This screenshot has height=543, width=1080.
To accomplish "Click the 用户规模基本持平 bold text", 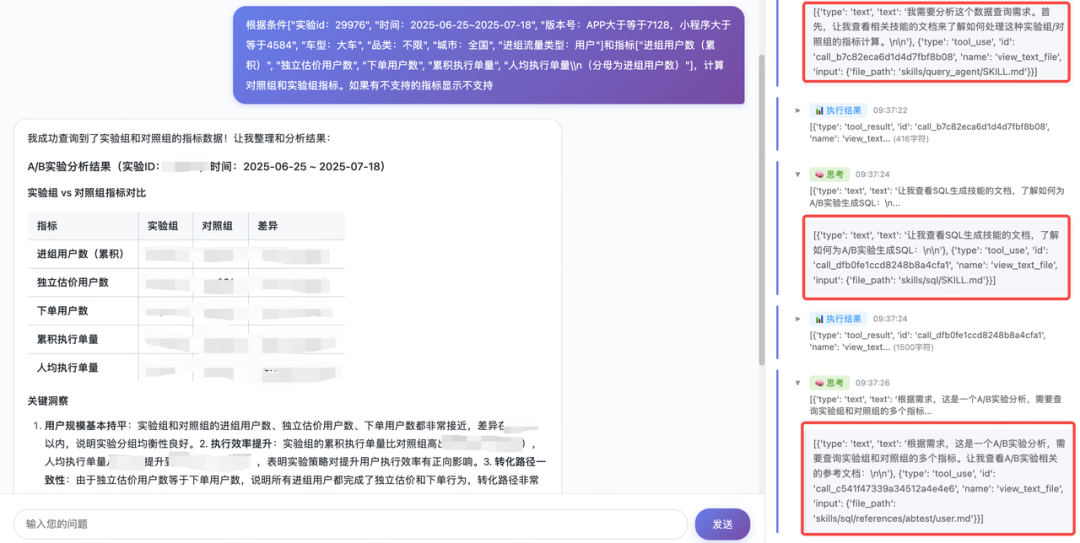I will point(86,426).
